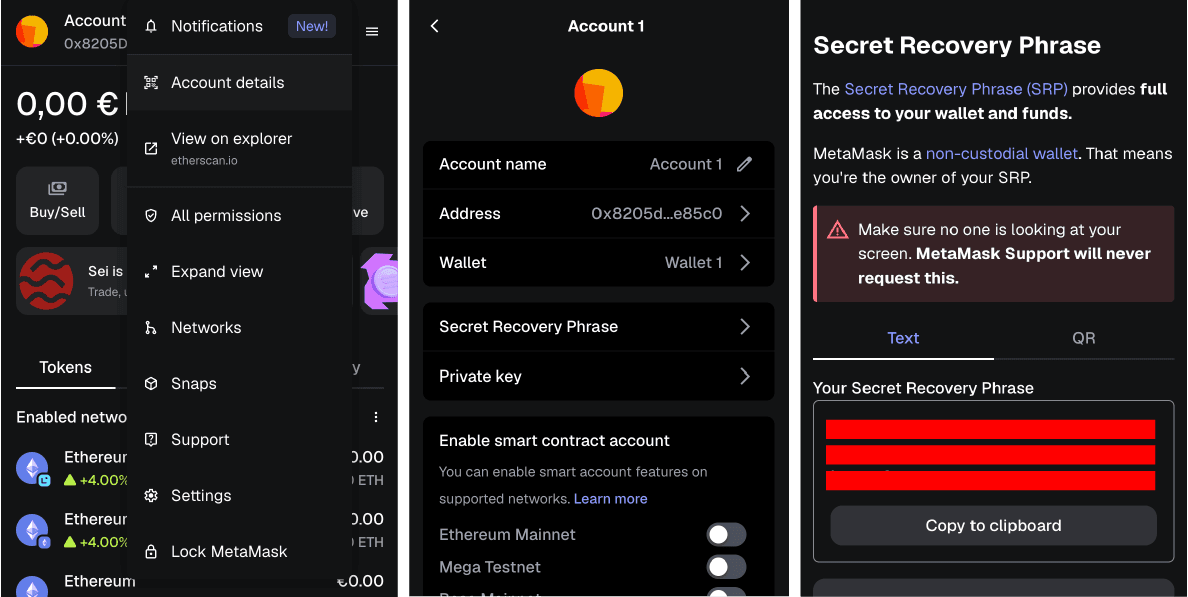Enable smart contract account on Ethereum Mainnet
Image resolution: width=1188 pixels, height=597 pixels.
(726, 535)
